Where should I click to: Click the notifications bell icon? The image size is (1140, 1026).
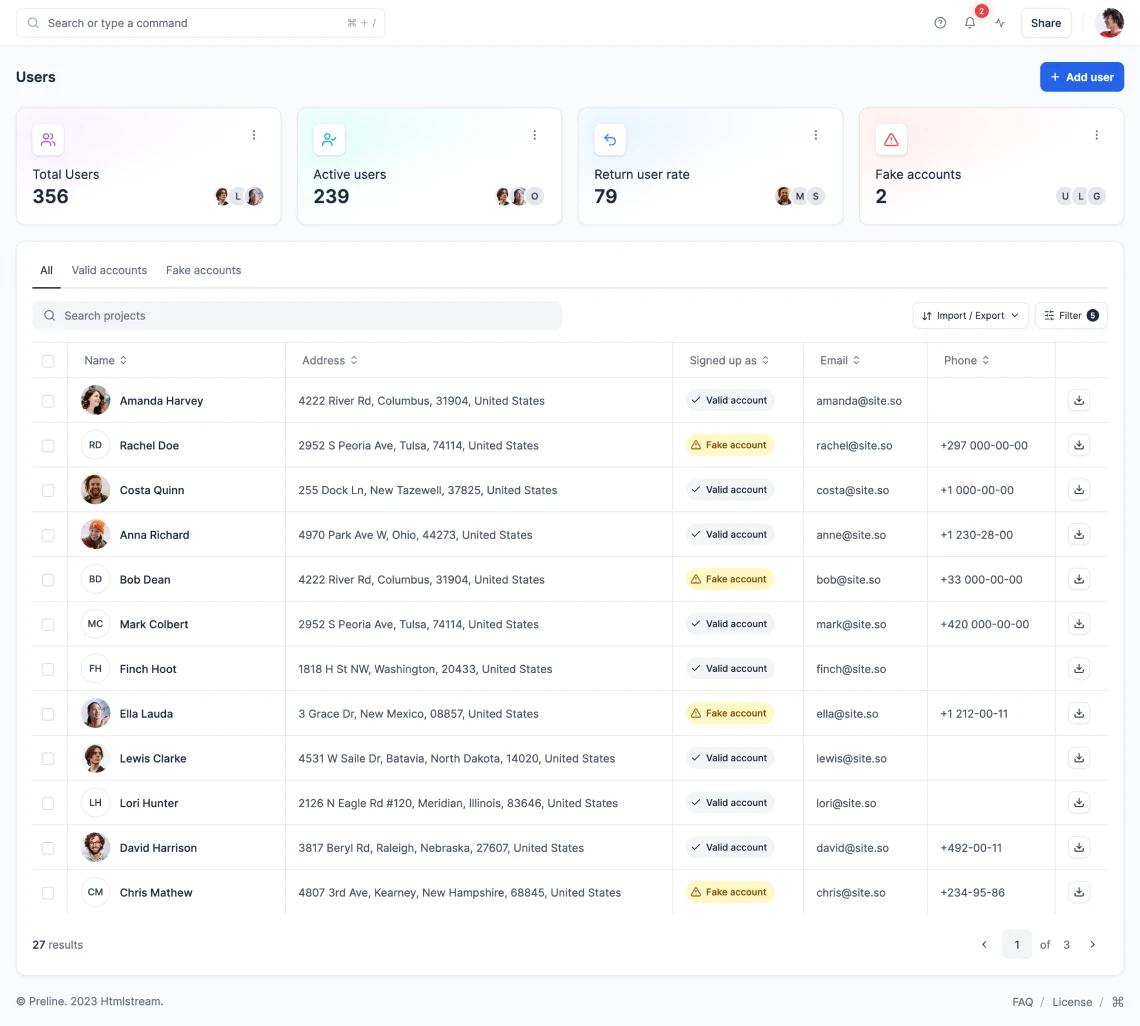tap(969, 23)
